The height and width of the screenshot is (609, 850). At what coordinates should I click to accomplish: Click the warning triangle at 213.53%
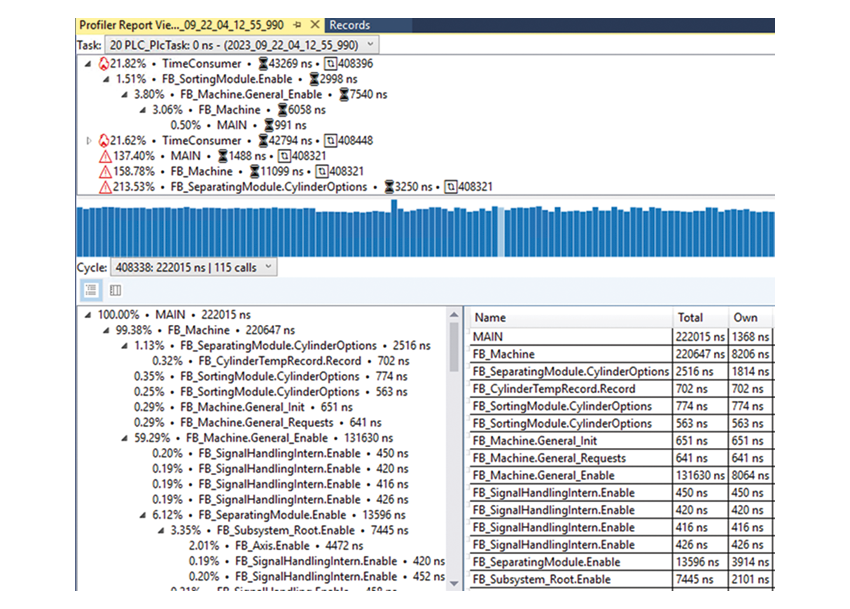[105, 188]
